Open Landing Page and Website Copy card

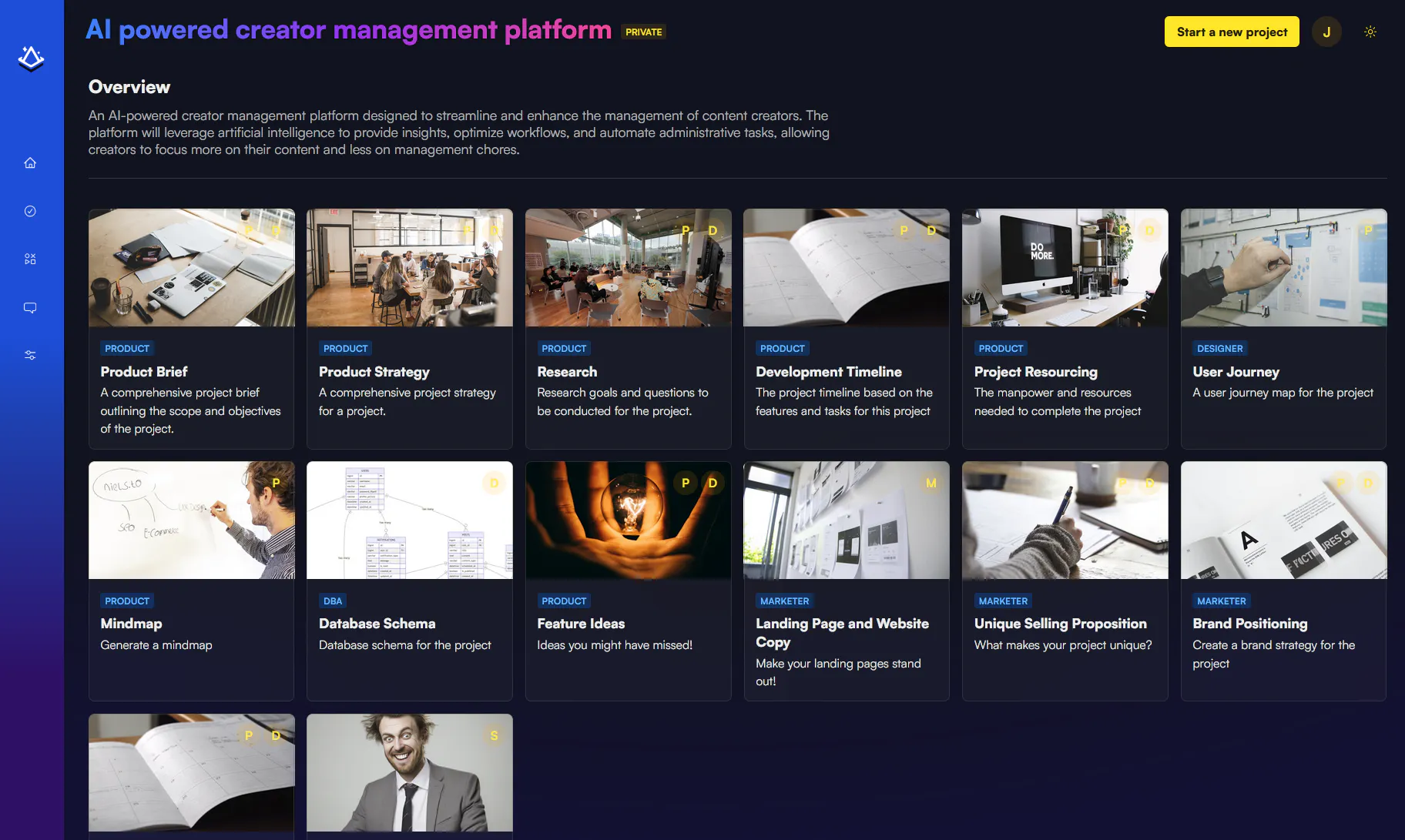847,581
